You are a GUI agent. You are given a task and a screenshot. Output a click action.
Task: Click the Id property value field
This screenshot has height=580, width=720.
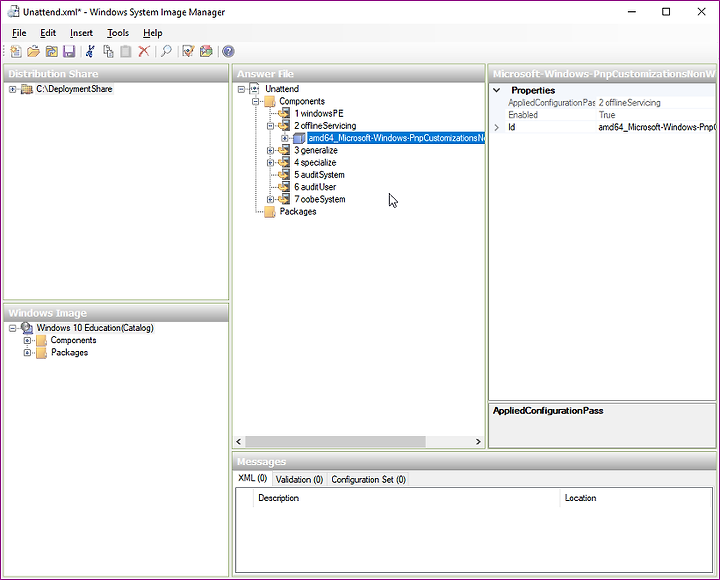pos(656,127)
